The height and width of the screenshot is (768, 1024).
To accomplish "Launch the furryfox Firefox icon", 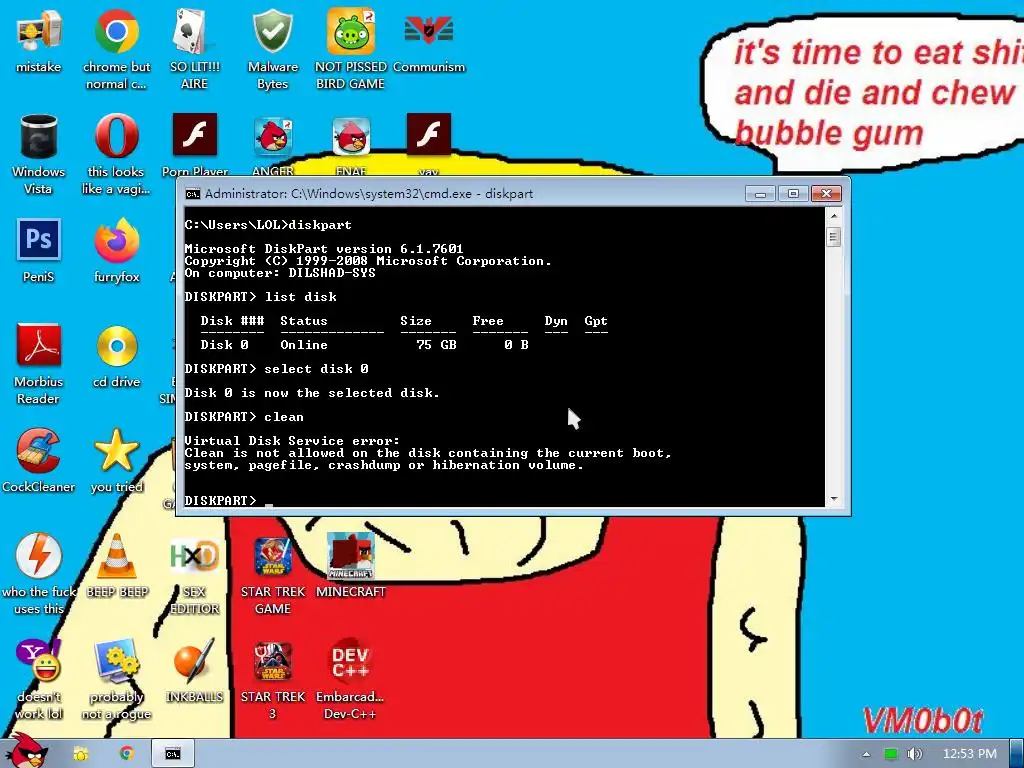I will click(x=116, y=251).
